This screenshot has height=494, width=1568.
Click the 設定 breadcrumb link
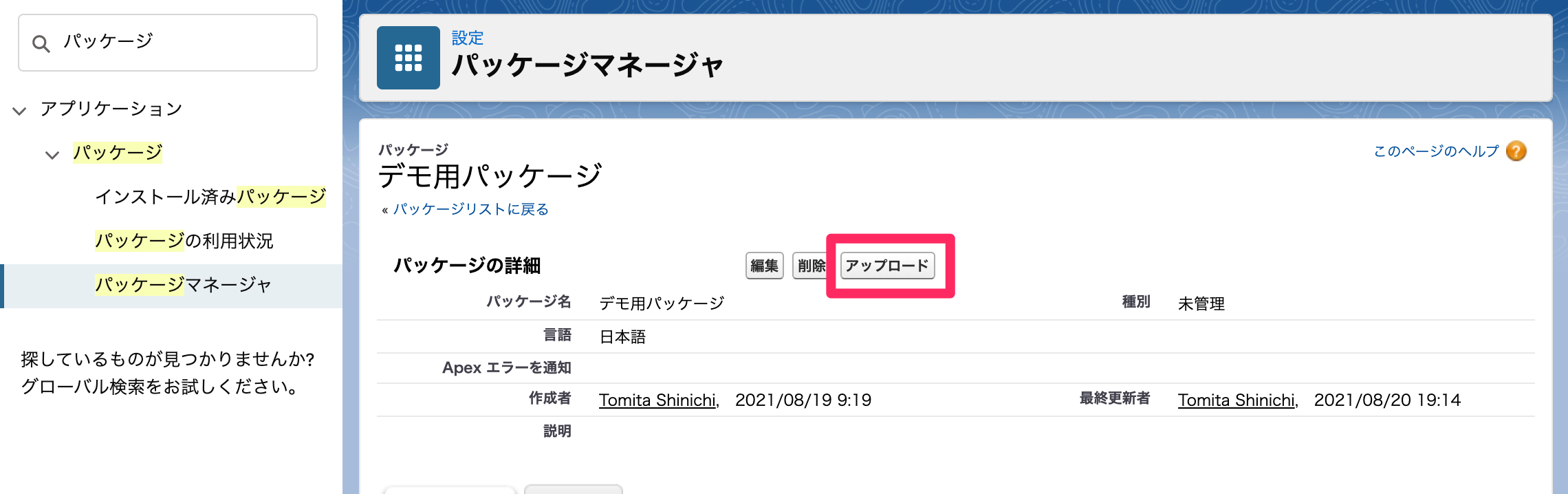[x=468, y=38]
